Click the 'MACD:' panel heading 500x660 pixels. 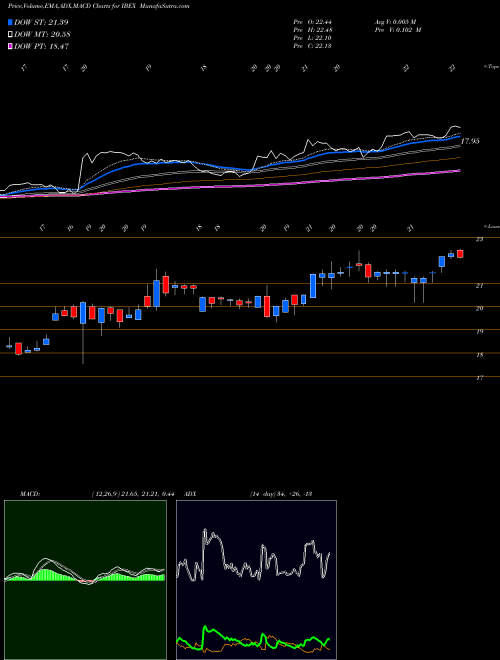[30, 494]
